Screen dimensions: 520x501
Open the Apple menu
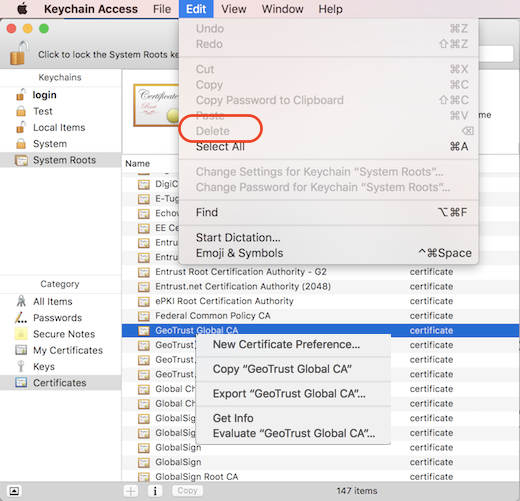click(x=22, y=9)
